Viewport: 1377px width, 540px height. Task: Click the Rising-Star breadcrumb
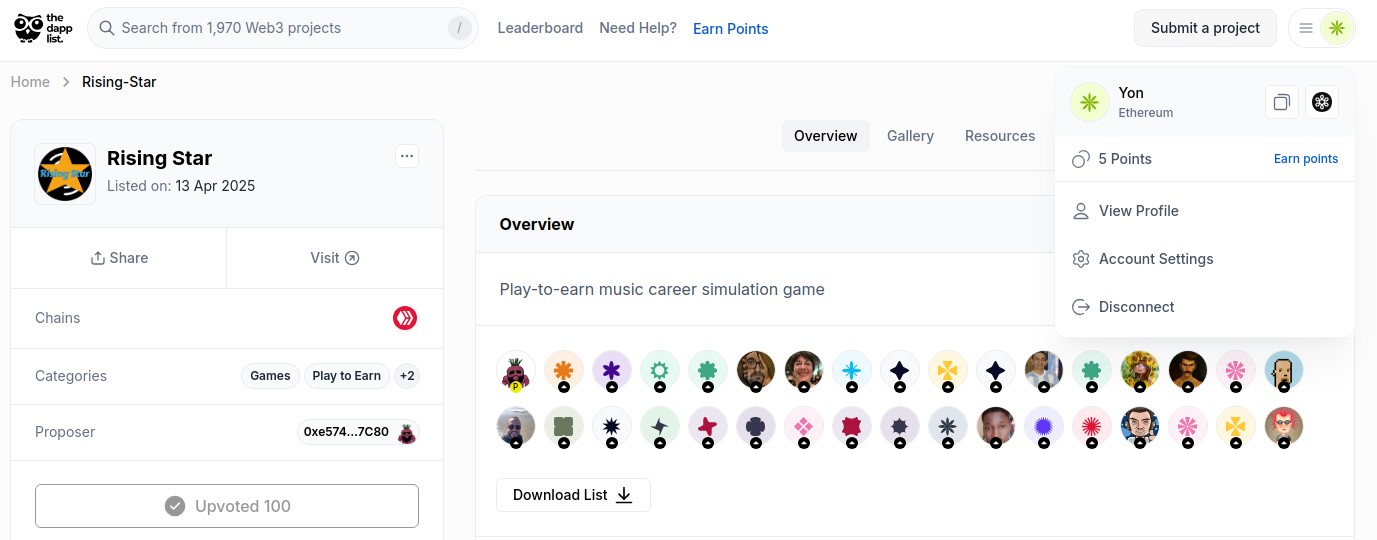(119, 82)
